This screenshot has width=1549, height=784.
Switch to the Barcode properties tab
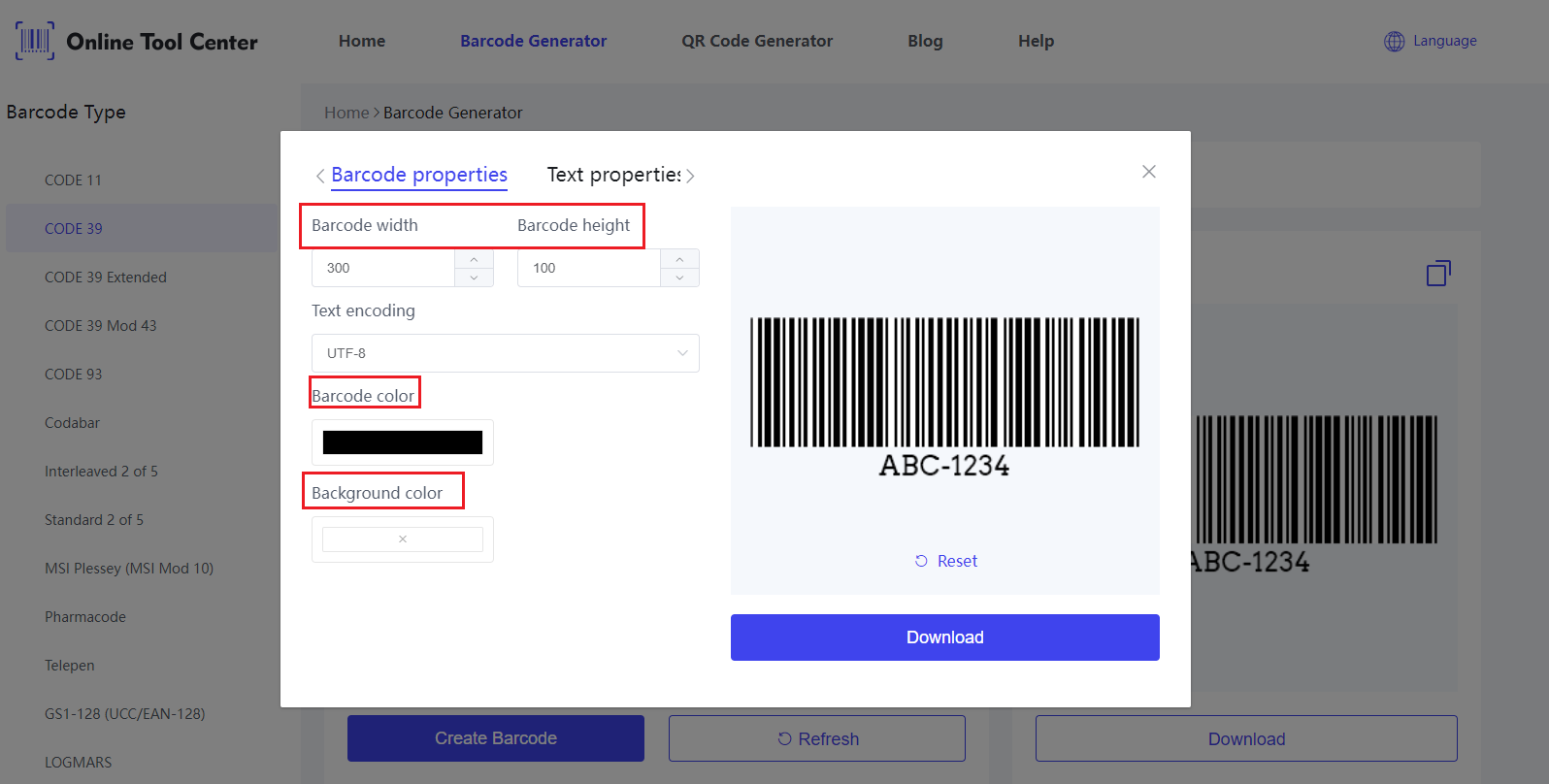(x=419, y=175)
